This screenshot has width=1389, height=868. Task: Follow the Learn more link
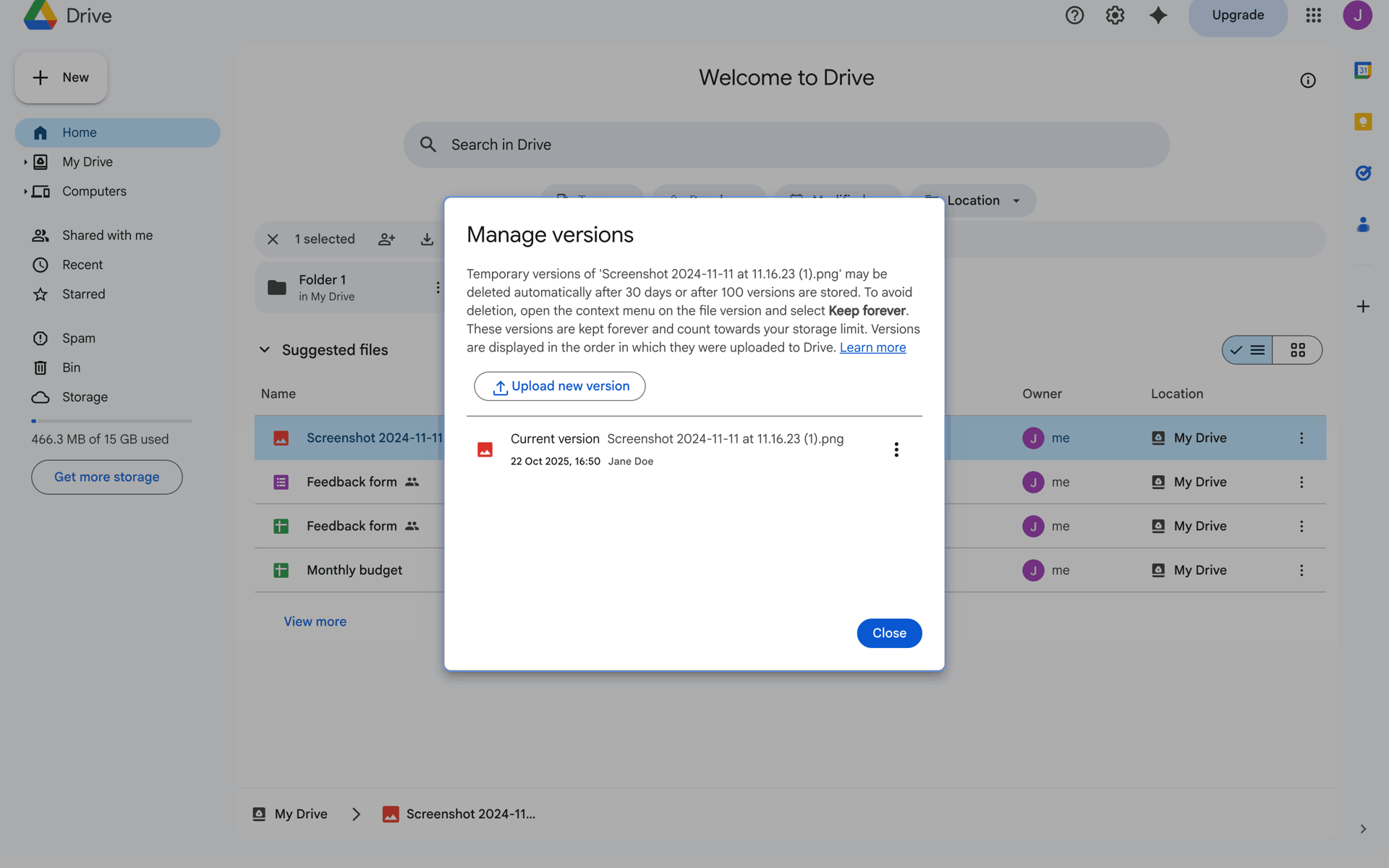pyautogui.click(x=872, y=348)
